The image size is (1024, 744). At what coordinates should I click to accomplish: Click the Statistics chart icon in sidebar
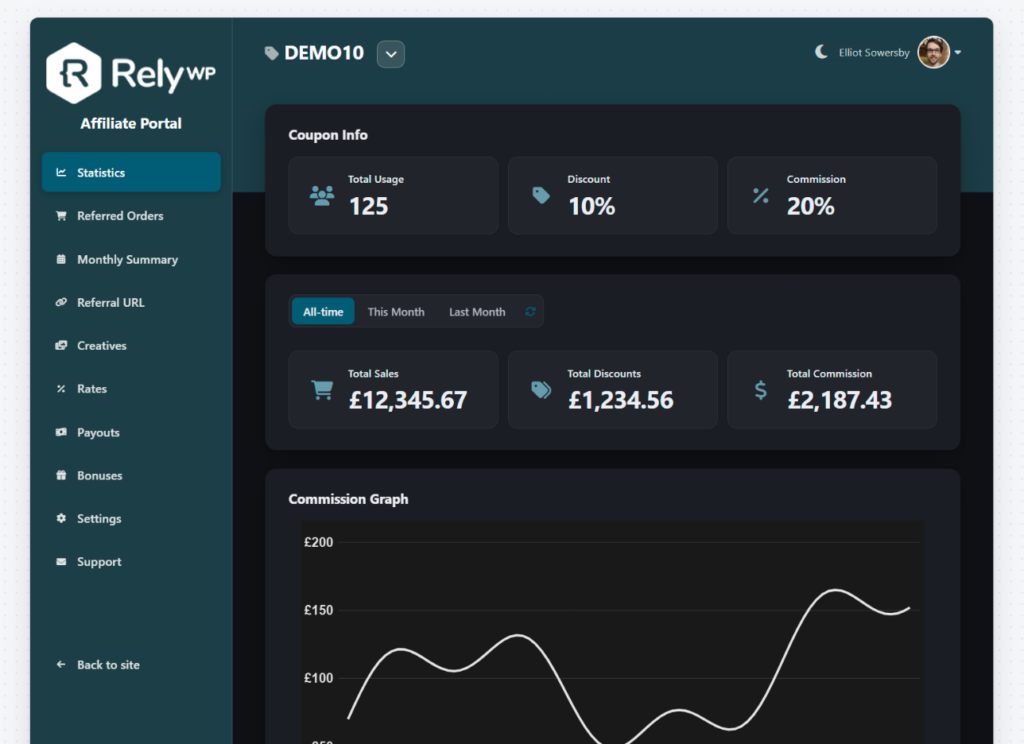click(61, 172)
